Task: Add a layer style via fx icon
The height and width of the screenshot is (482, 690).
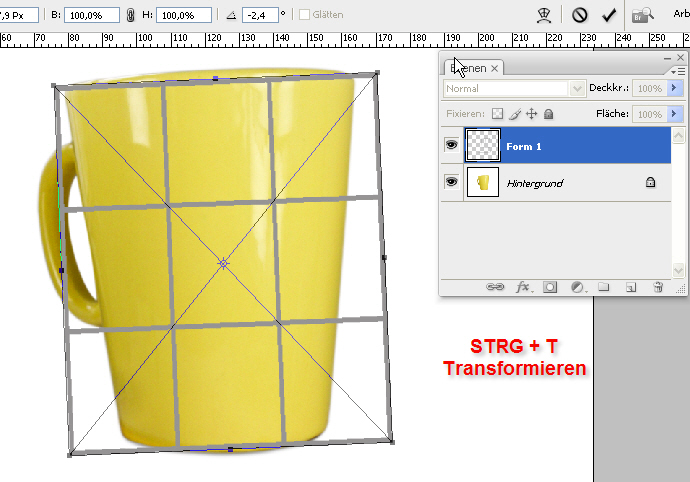Action: [522, 287]
